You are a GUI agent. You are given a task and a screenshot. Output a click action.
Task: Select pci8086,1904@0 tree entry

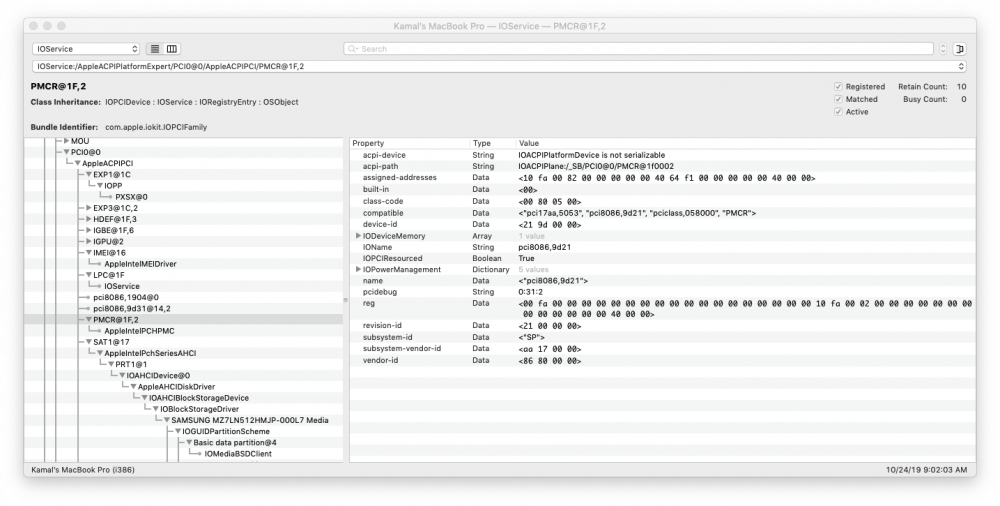pos(126,297)
